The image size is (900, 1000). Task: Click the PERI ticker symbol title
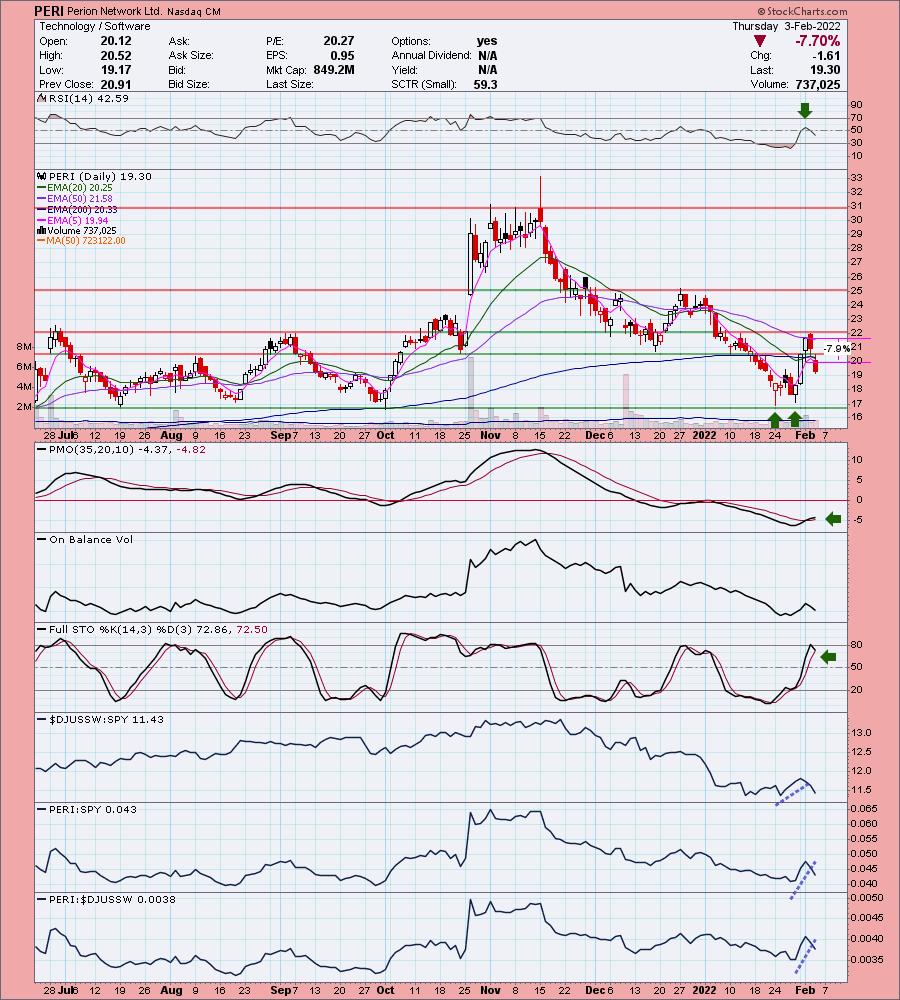coord(48,11)
